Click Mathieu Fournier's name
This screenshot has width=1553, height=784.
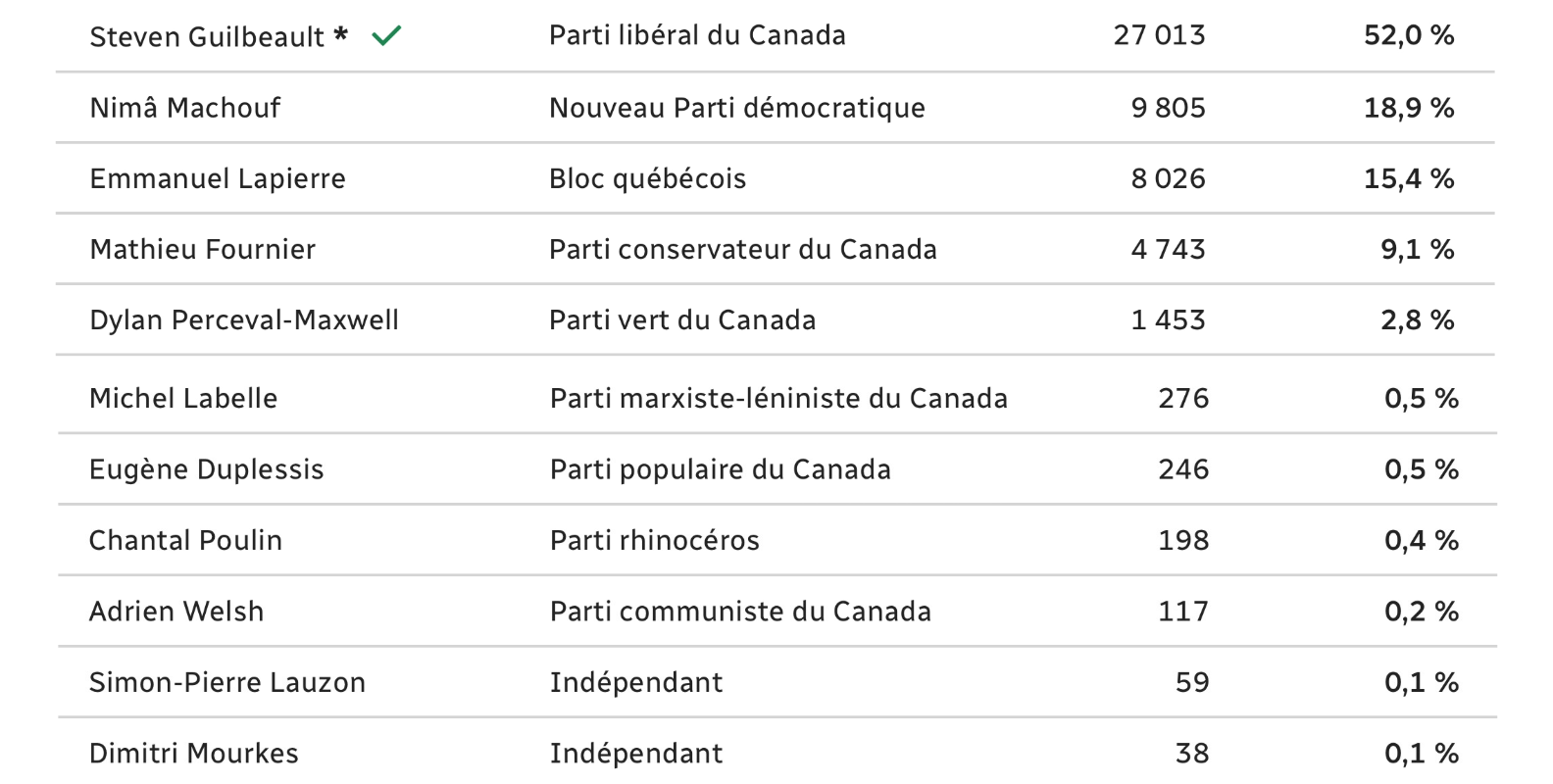(203, 249)
